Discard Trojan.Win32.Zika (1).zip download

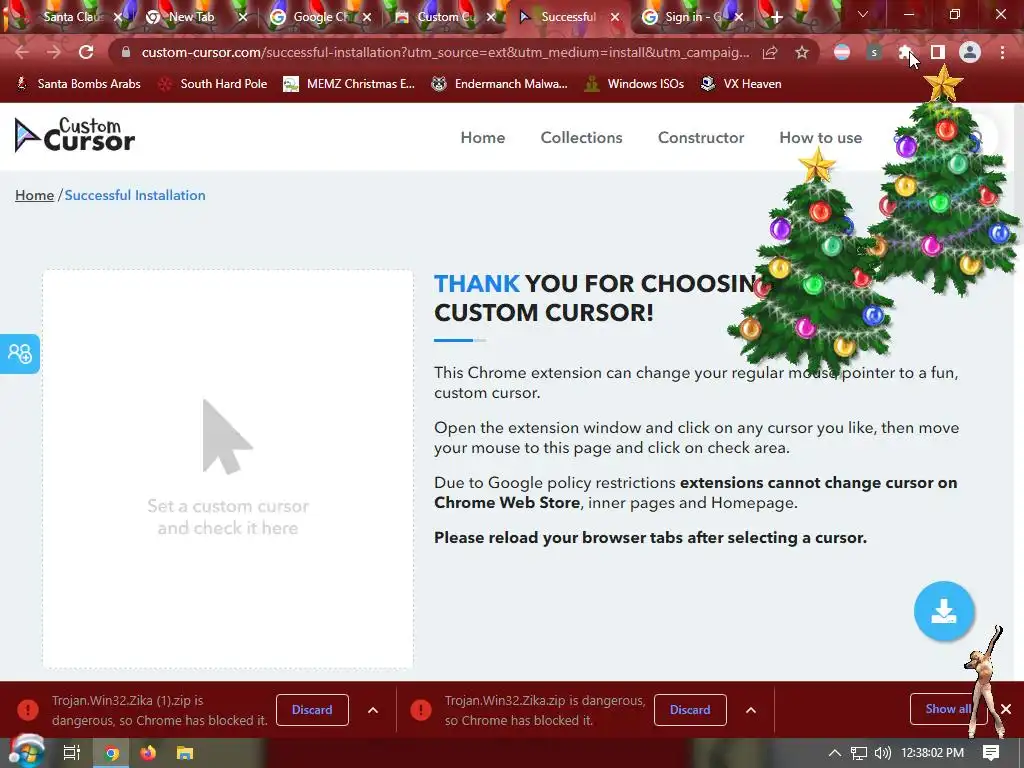tap(312, 710)
